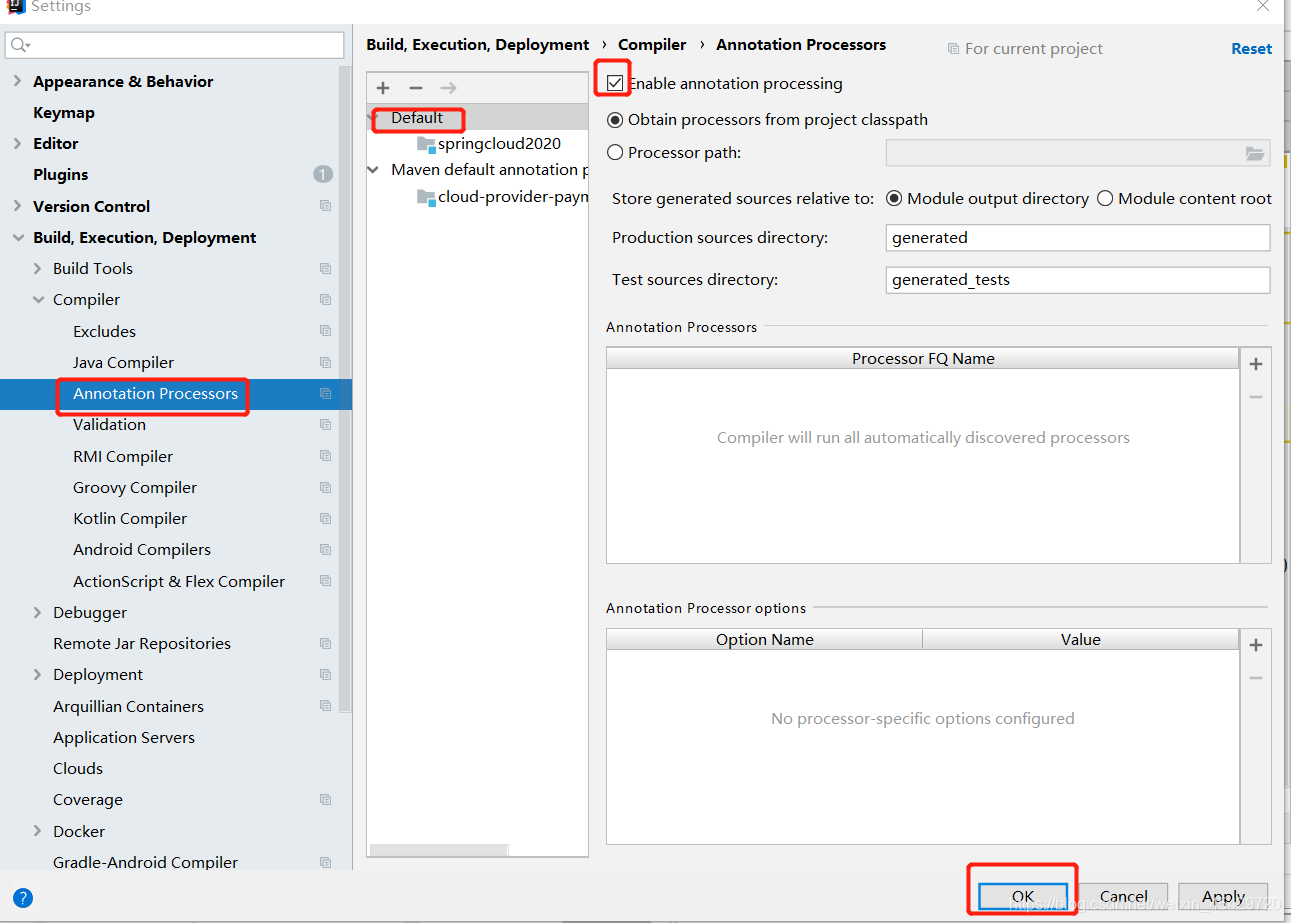Select Default profile
This screenshot has width=1291, height=923.
(417, 118)
